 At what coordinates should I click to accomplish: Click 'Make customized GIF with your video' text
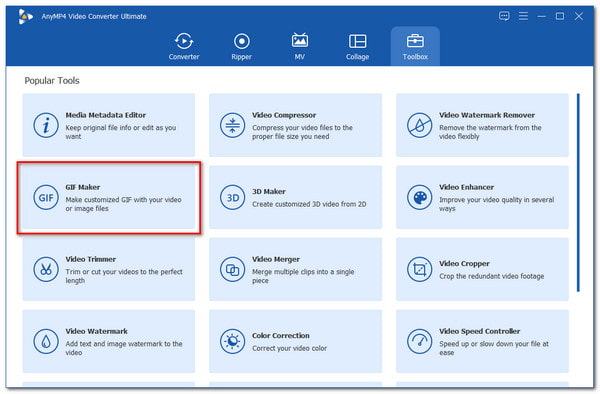(123, 200)
